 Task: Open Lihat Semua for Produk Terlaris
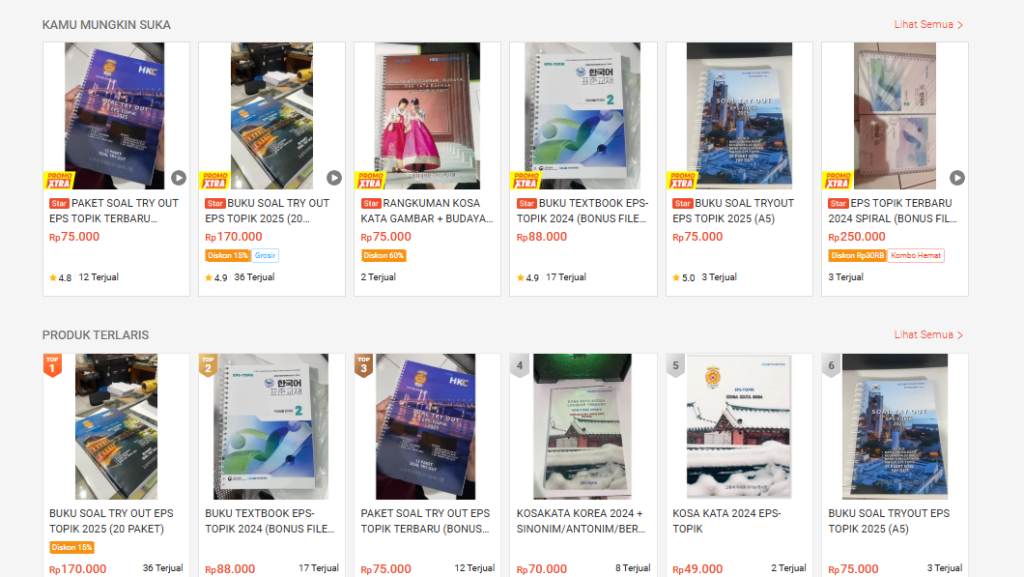click(x=928, y=335)
